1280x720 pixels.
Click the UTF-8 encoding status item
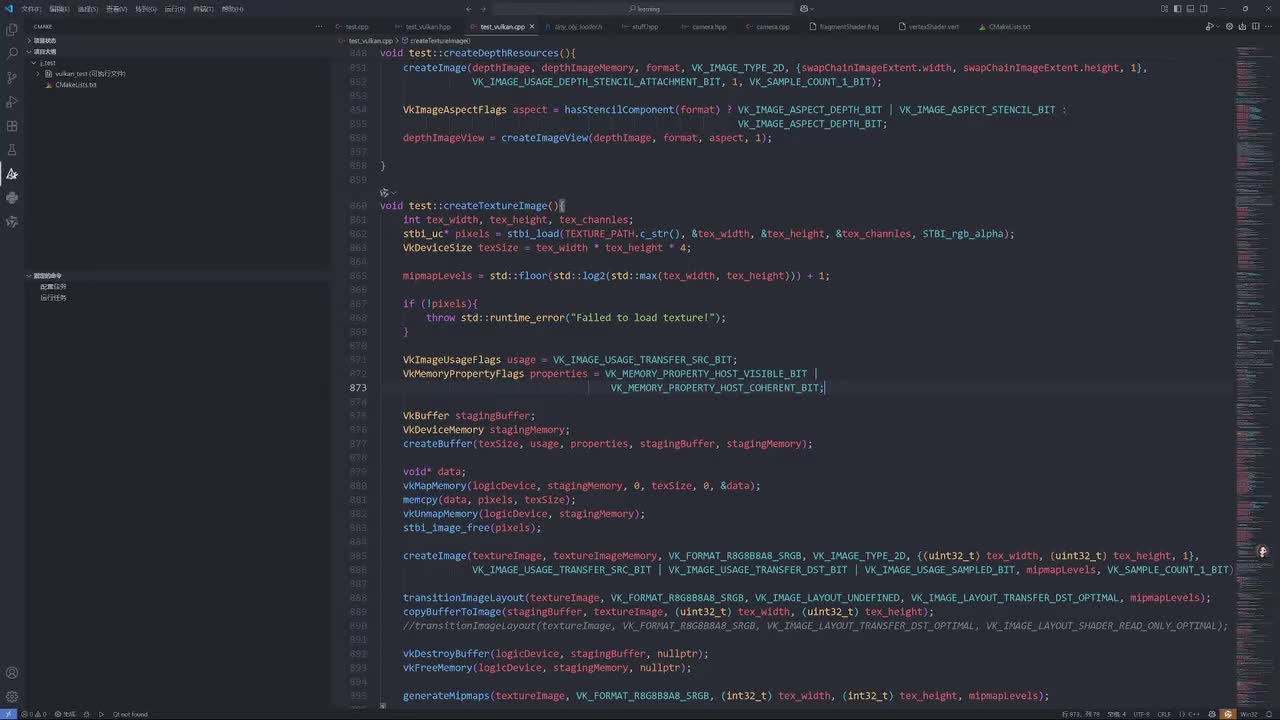pos(1141,714)
